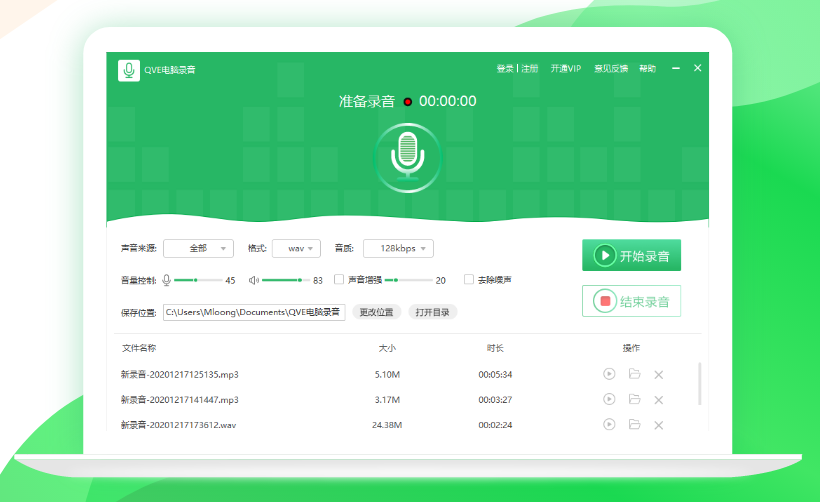Screen dimensions: 820x502
Task: Minimize the QVE recorder window
Action: [x=676, y=68]
